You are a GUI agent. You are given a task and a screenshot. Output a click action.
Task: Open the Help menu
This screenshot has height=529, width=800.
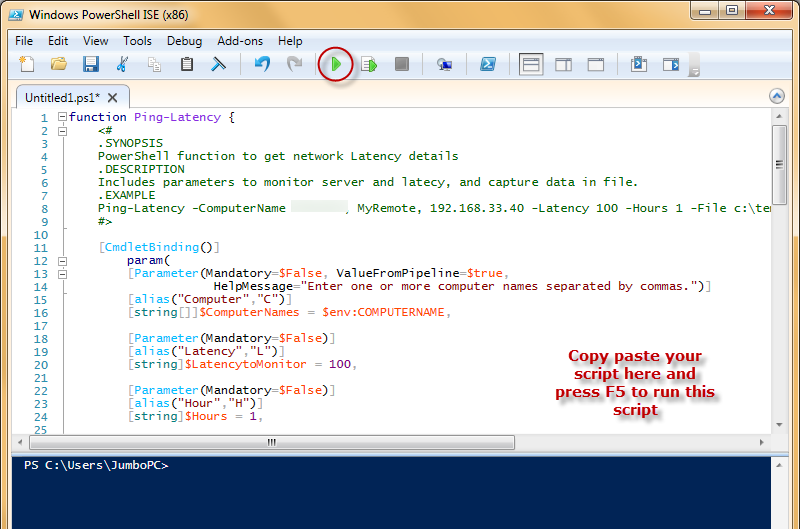click(290, 41)
